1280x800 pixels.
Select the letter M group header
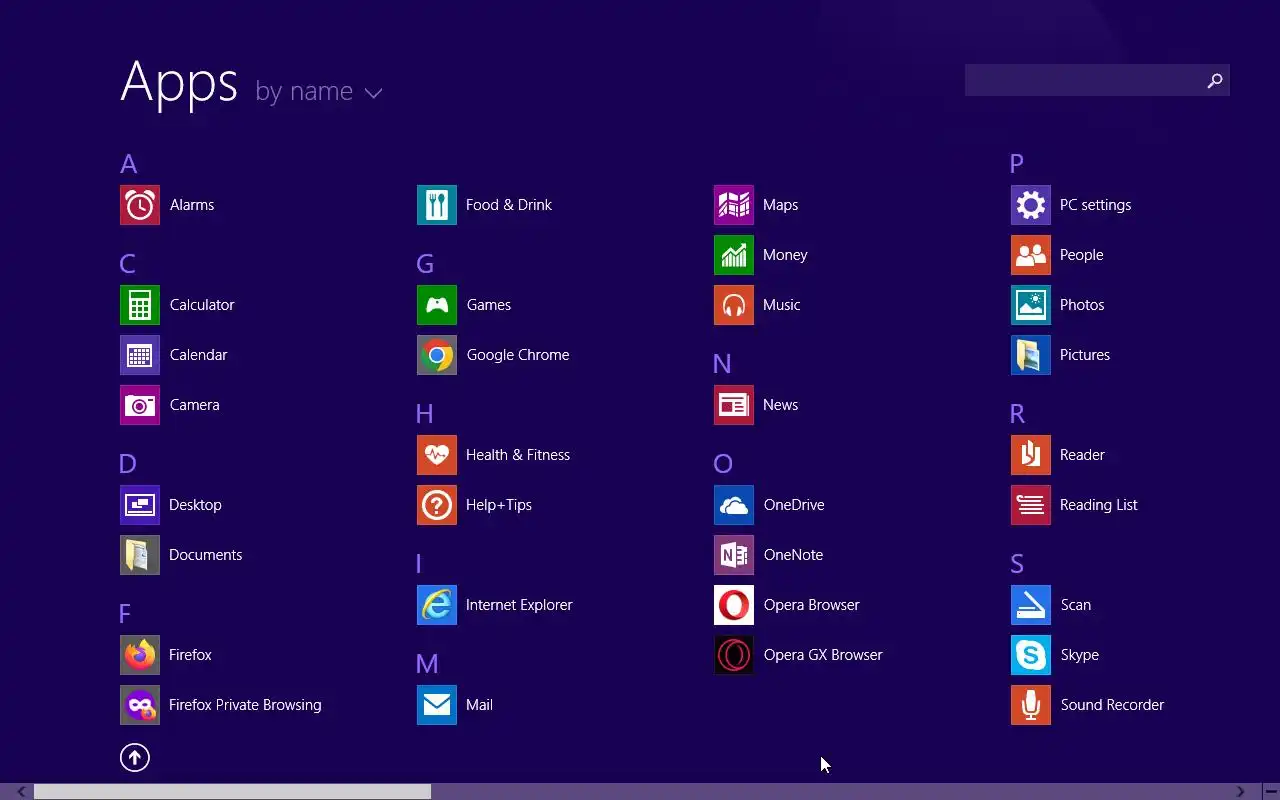tap(427, 664)
